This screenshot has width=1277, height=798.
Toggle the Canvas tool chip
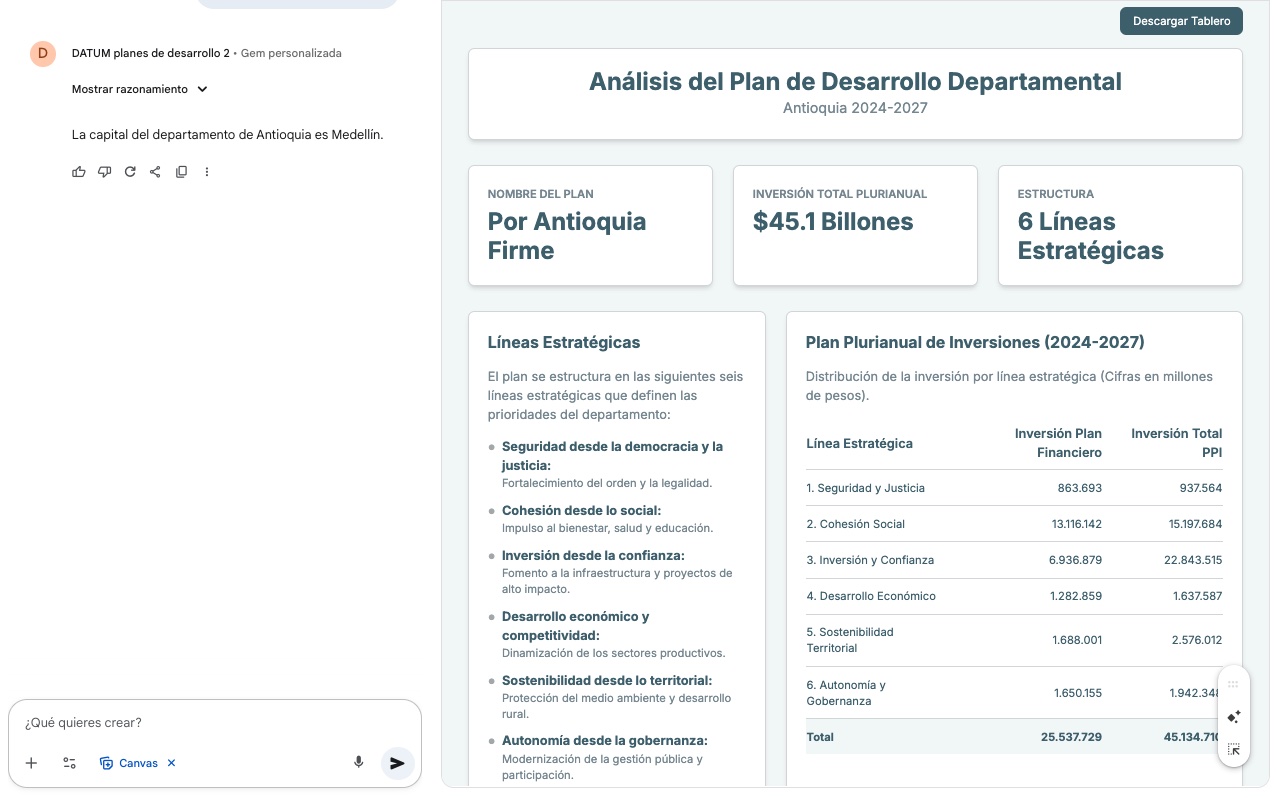click(129, 763)
